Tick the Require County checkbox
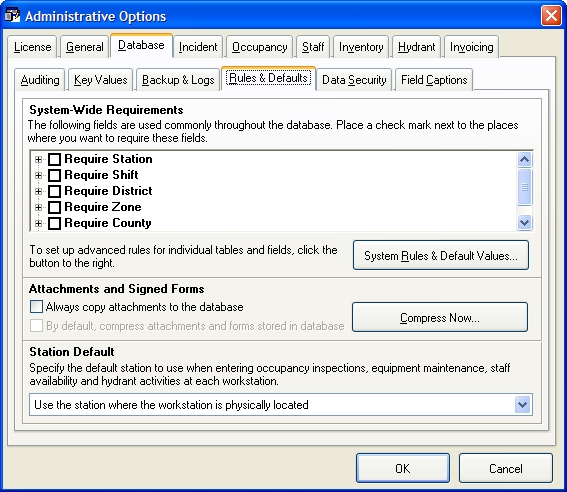This screenshot has height=492, width=567. pos(54,223)
